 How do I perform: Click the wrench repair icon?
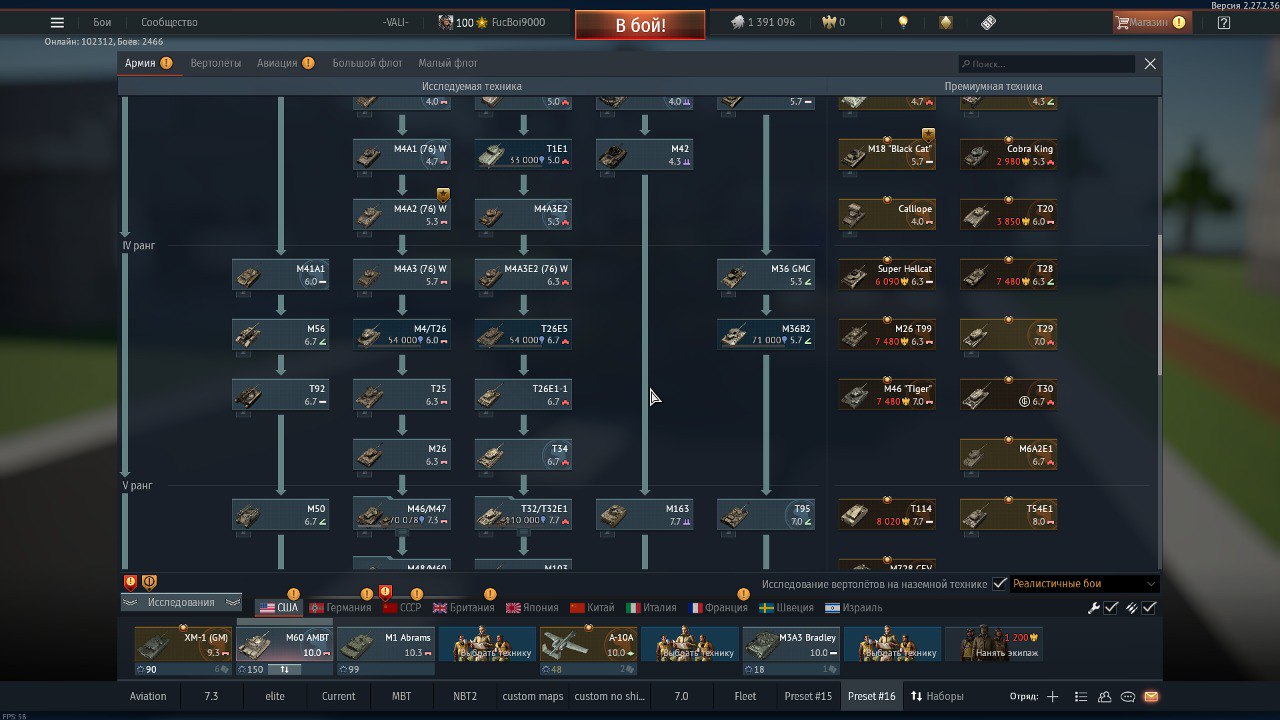[1094, 608]
